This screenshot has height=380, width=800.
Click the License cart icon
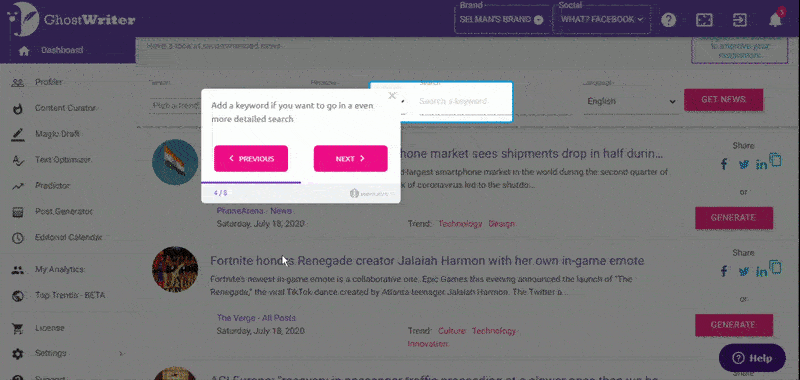[x=18, y=328]
